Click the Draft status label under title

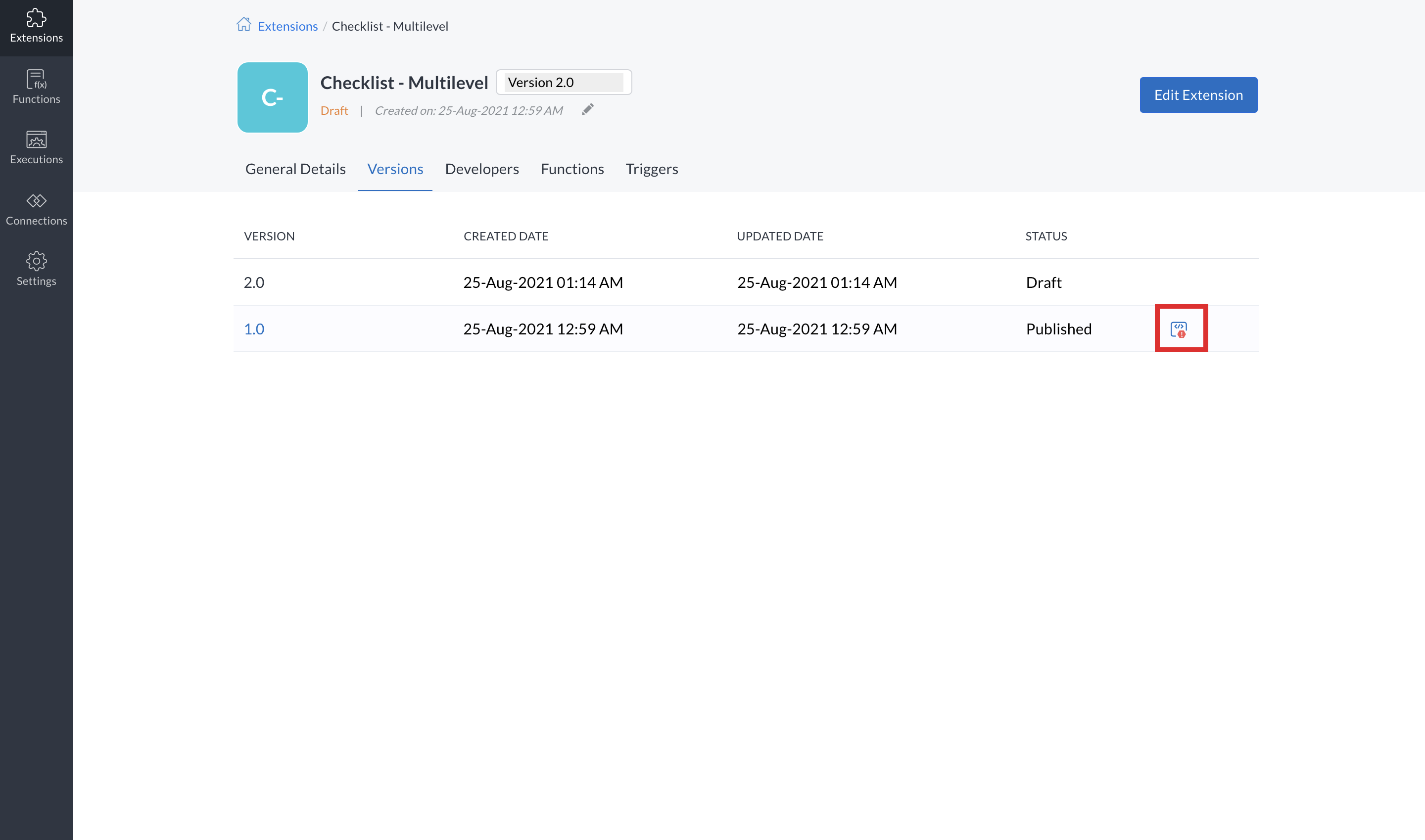334,111
